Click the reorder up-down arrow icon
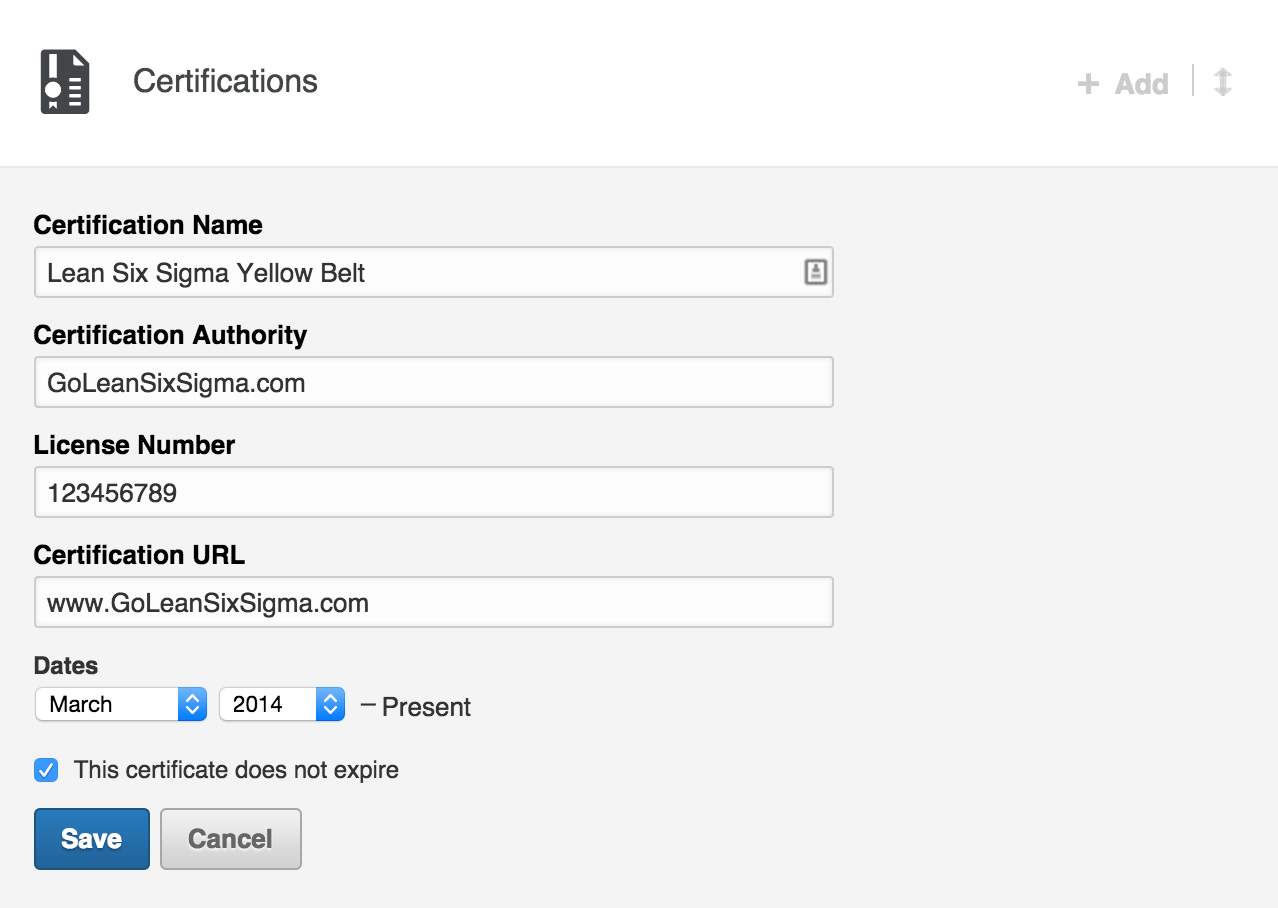1278x908 pixels. click(x=1222, y=81)
